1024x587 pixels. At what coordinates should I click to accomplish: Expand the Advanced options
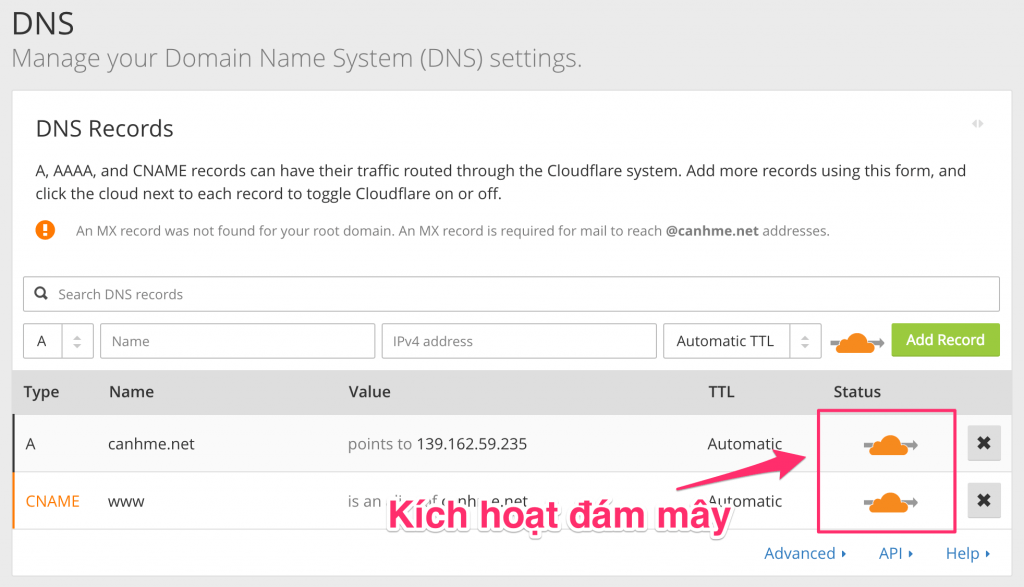tap(804, 553)
